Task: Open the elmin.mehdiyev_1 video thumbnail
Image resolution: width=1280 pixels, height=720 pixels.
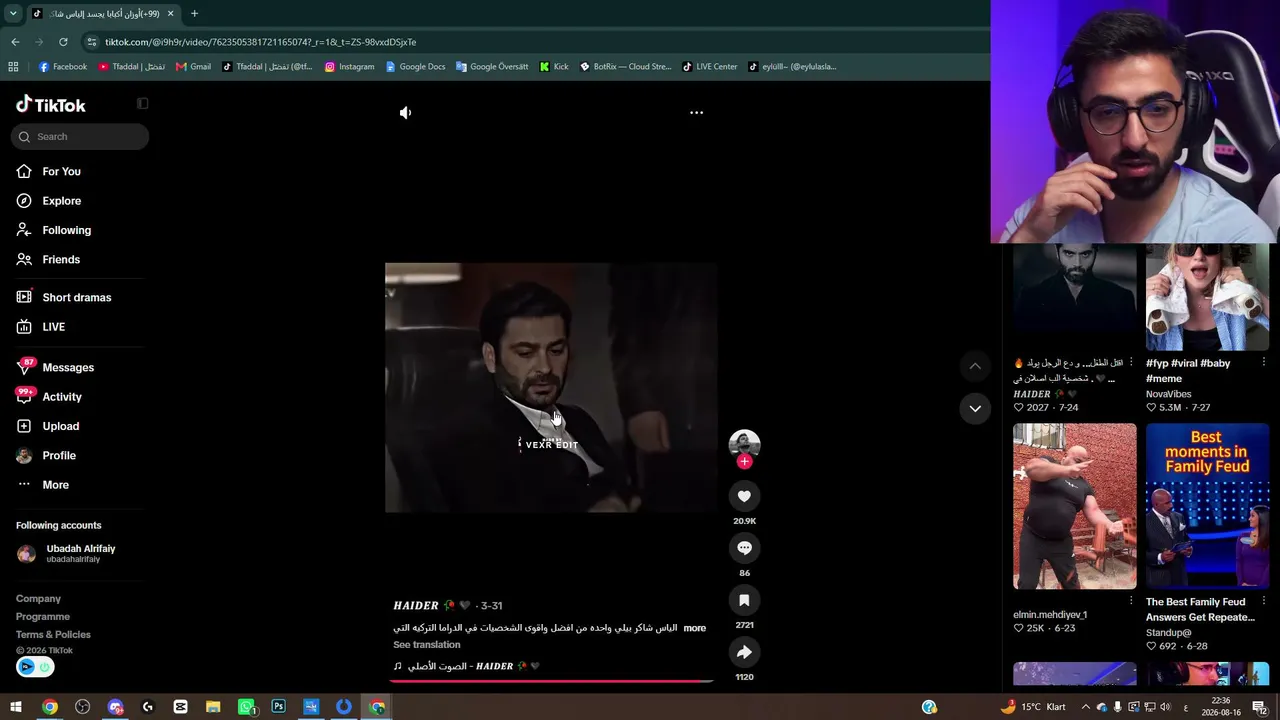Action: (x=1075, y=507)
